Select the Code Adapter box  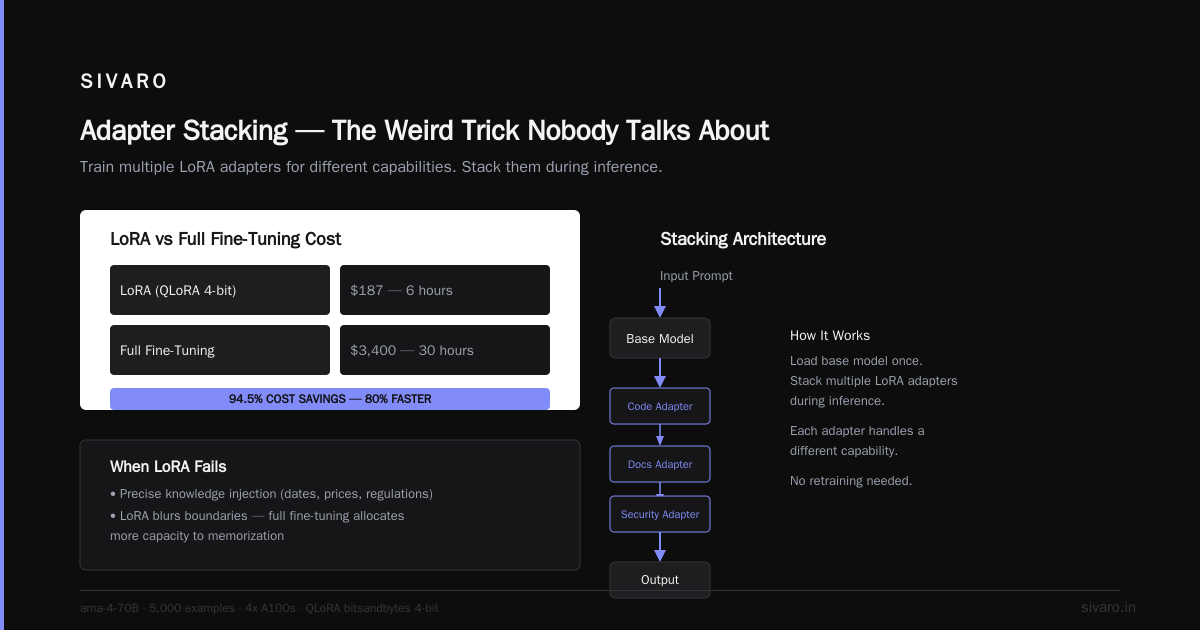click(x=660, y=406)
